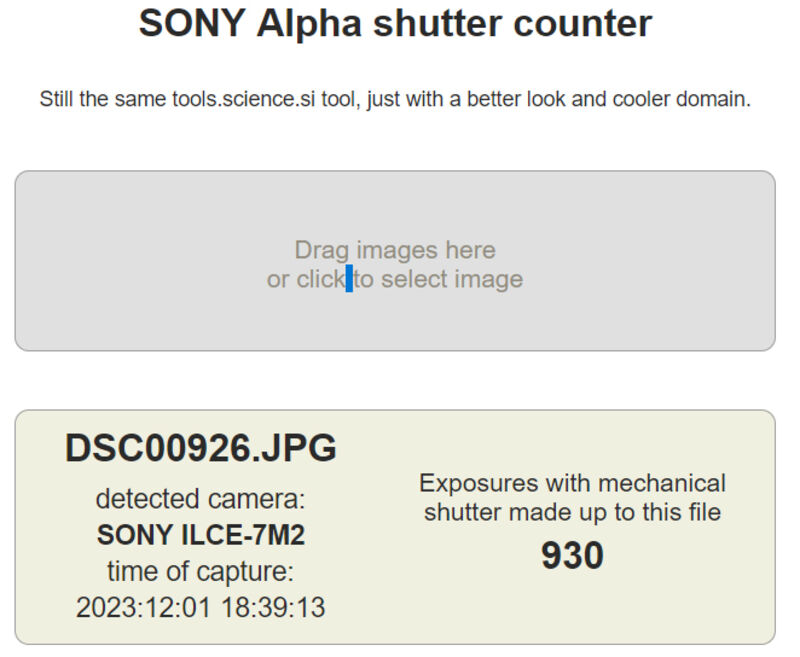
Task: Click the word "Still" in the subtitle
Action: [58, 100]
